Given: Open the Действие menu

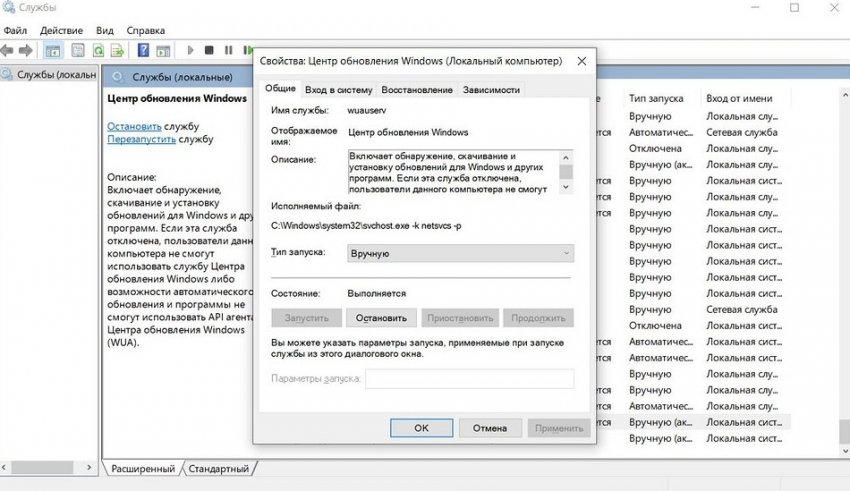Looking at the screenshot, I should click(x=62, y=31).
